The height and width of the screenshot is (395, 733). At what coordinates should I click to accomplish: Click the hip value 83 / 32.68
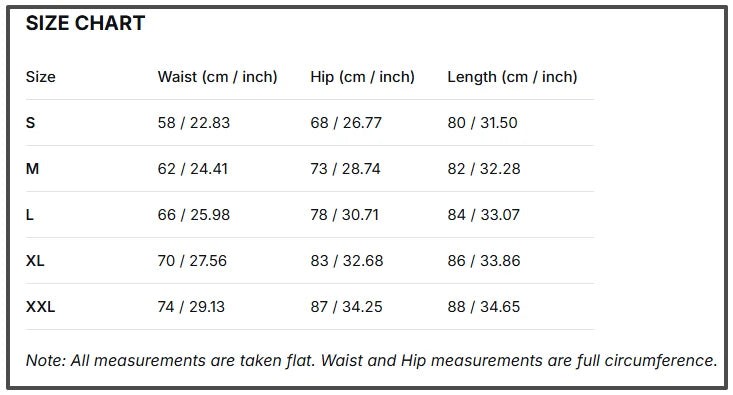pyautogui.click(x=346, y=260)
